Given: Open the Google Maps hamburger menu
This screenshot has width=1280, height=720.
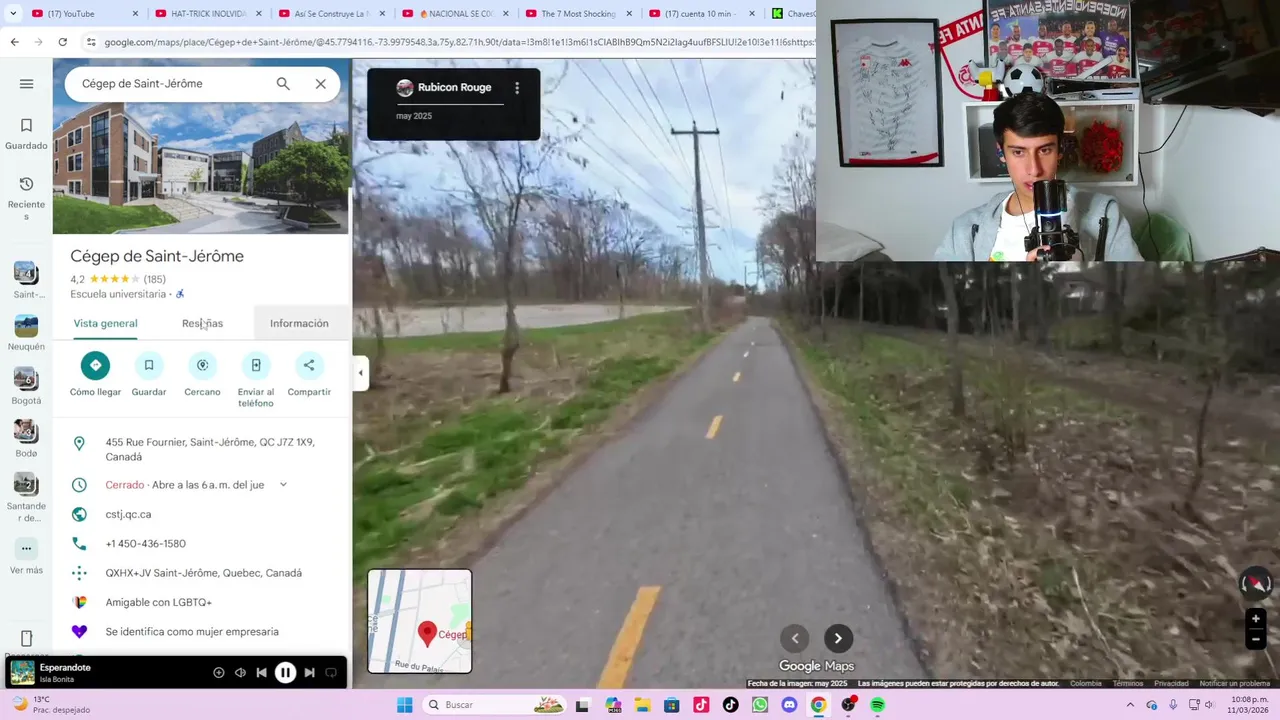Looking at the screenshot, I should tap(26, 84).
